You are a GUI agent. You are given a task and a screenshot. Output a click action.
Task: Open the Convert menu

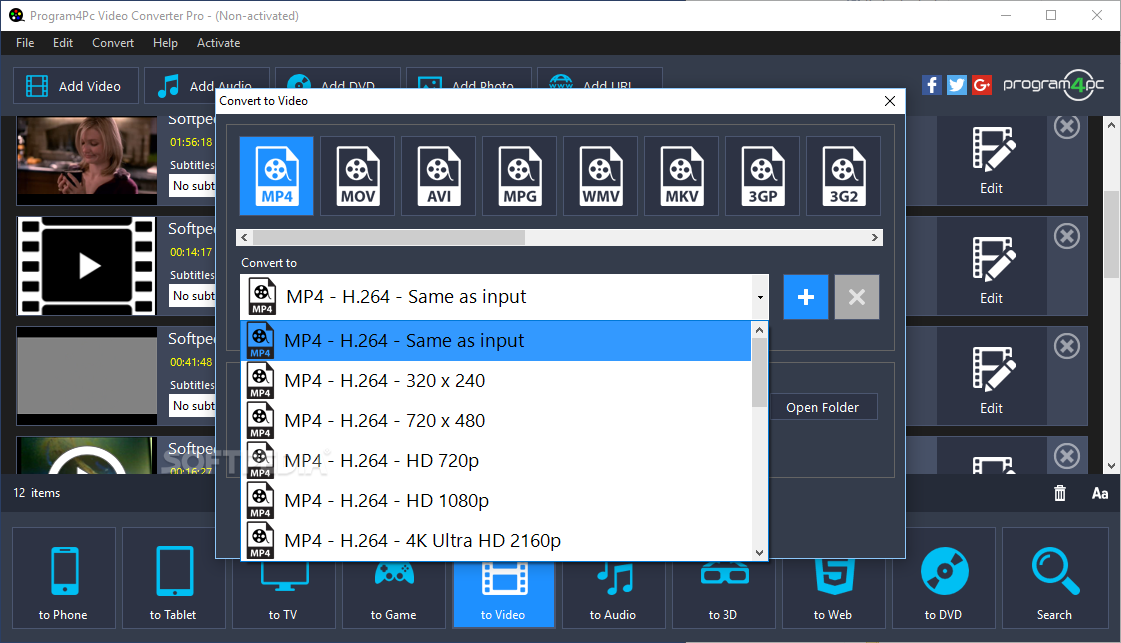113,43
